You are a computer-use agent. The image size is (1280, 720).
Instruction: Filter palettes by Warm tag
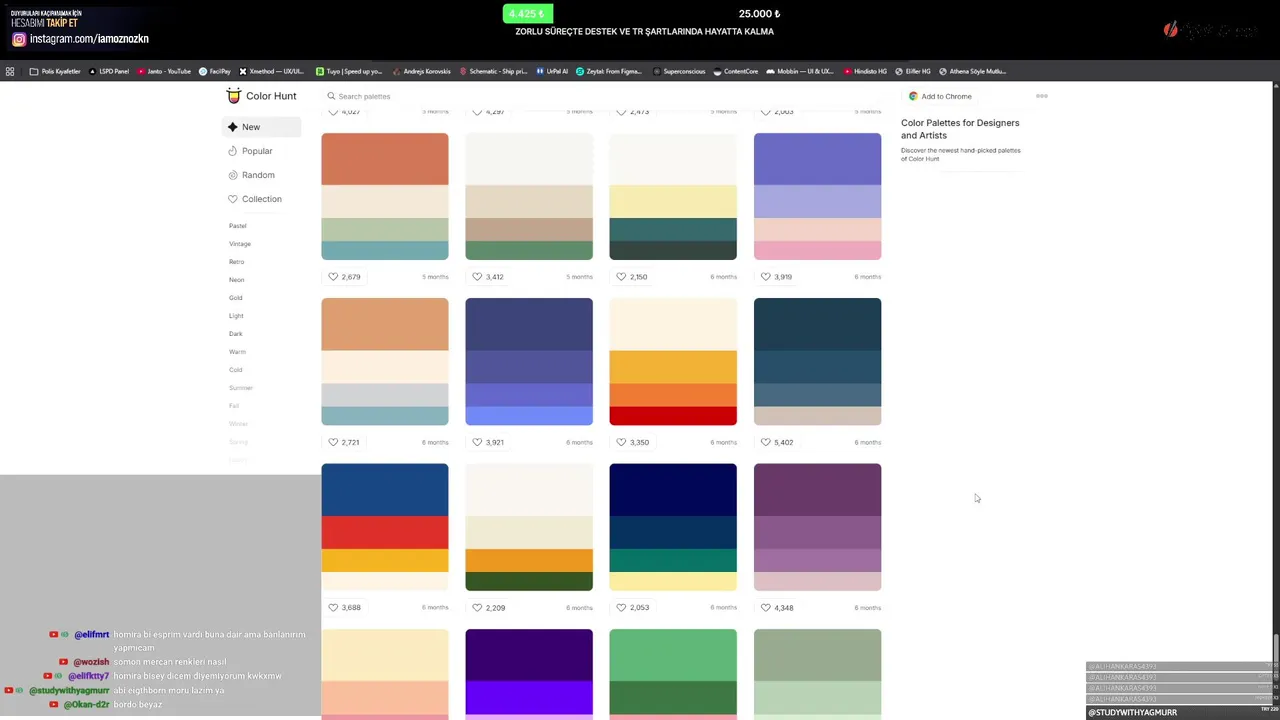point(237,352)
